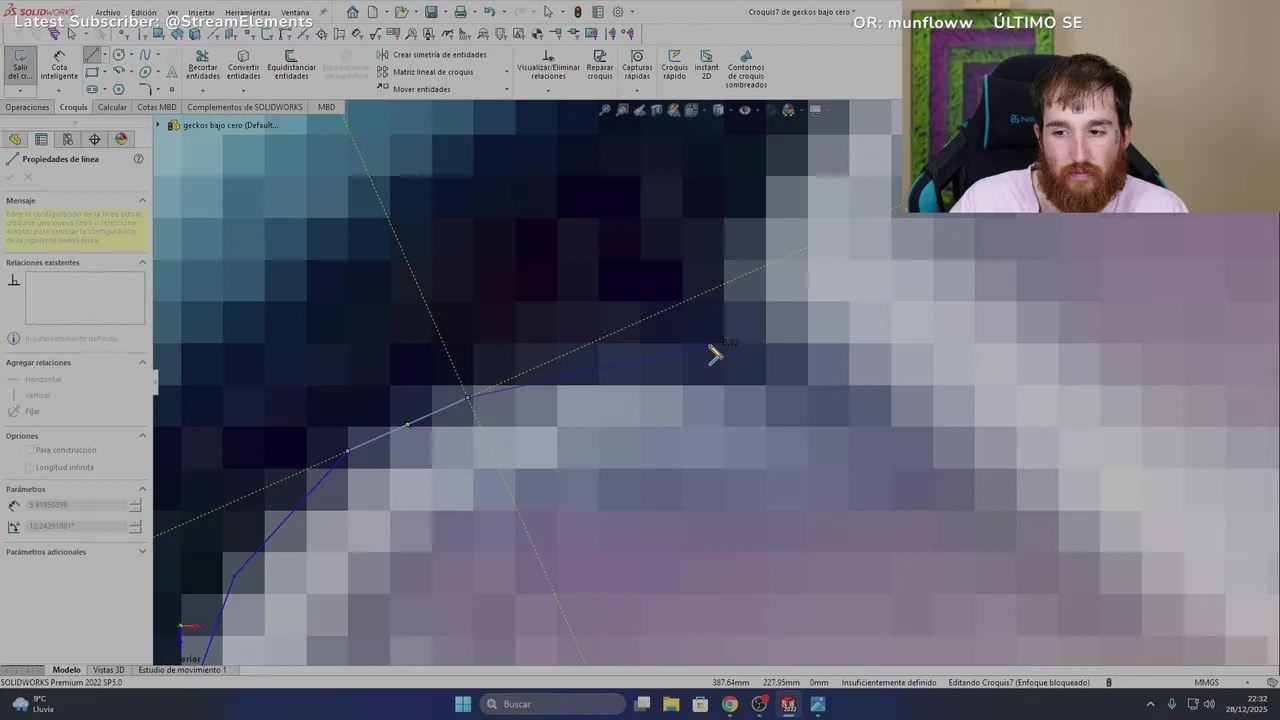Open Estudio de movimiento 1 tab
This screenshot has height=720, width=1280.
click(182, 670)
